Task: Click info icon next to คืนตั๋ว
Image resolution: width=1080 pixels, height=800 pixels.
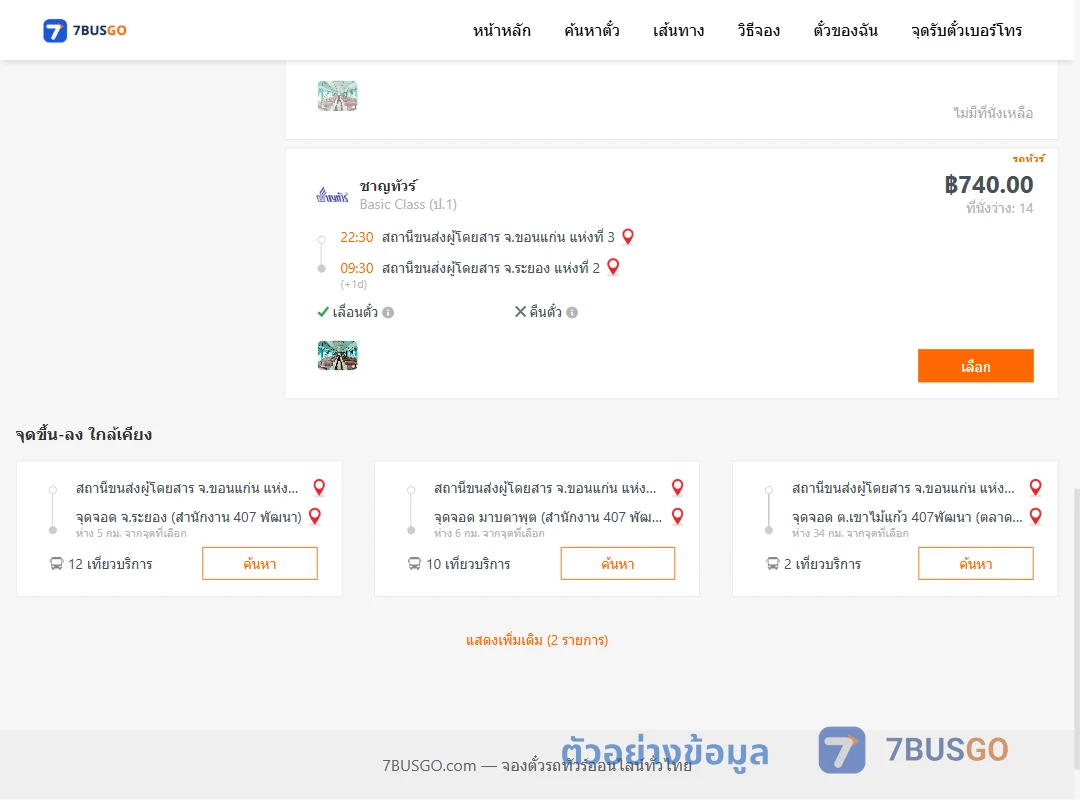Action: tap(572, 312)
